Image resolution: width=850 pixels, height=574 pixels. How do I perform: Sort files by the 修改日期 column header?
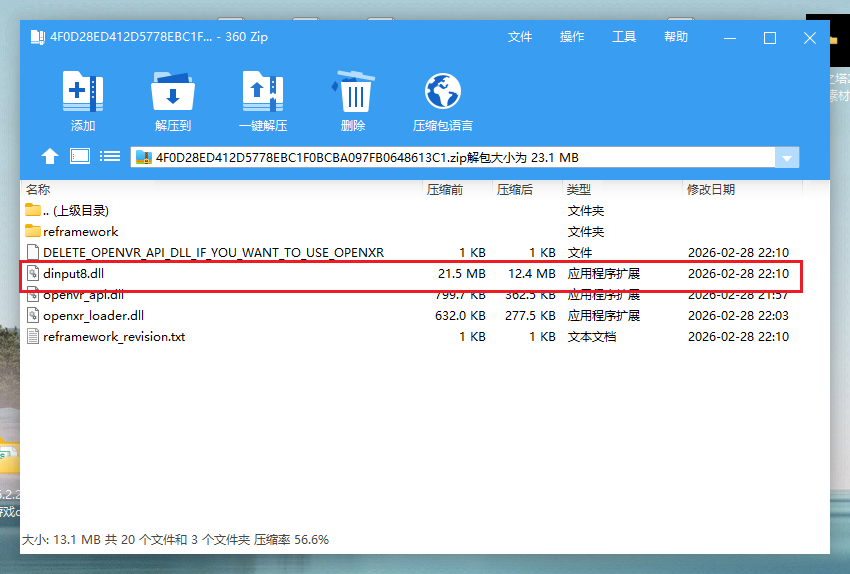pyautogui.click(x=710, y=189)
